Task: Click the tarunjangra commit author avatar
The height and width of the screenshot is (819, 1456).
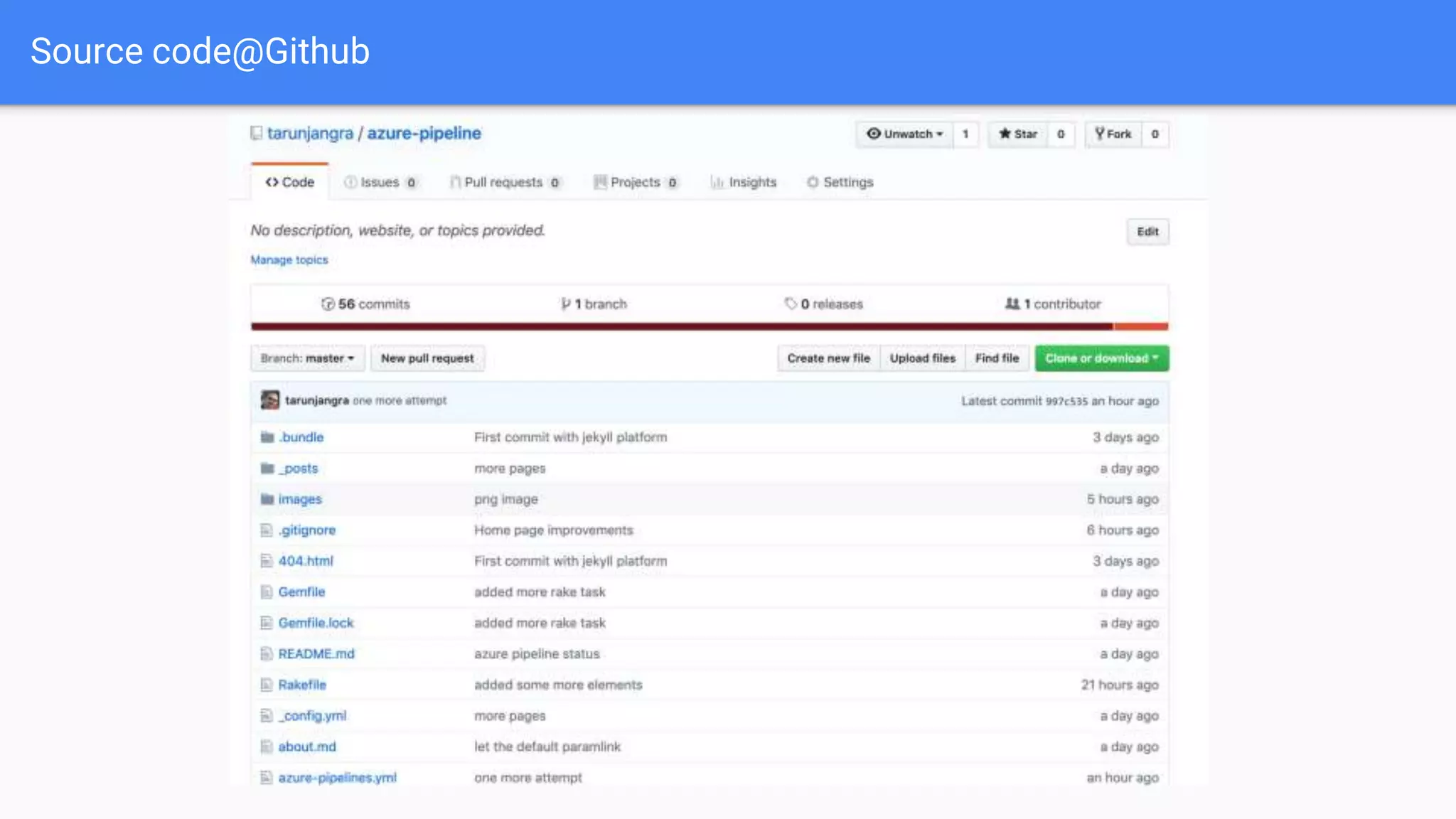Action: tap(270, 400)
